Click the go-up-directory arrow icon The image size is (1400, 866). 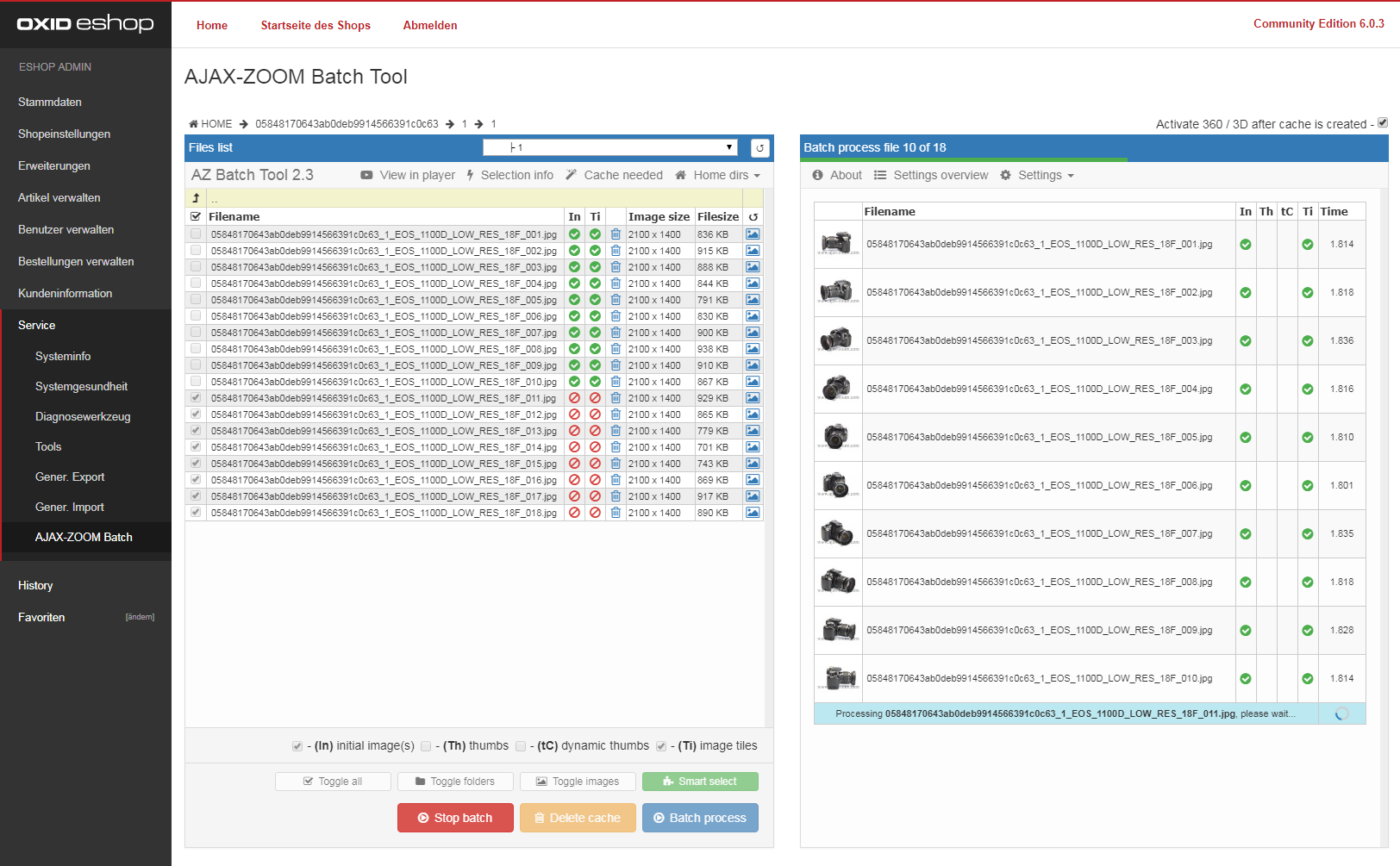coord(196,198)
